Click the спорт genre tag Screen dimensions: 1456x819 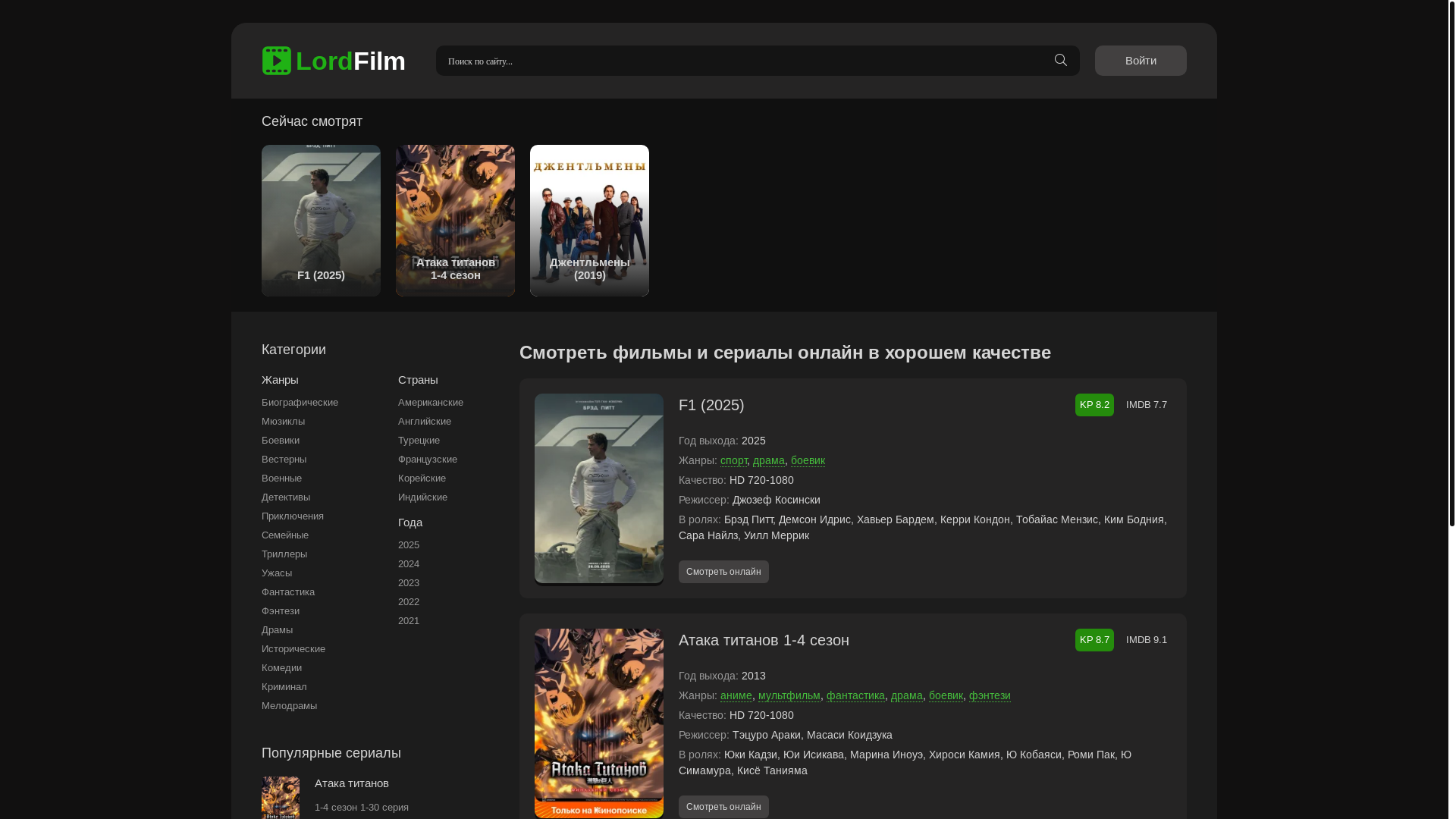pyautogui.click(x=733, y=460)
